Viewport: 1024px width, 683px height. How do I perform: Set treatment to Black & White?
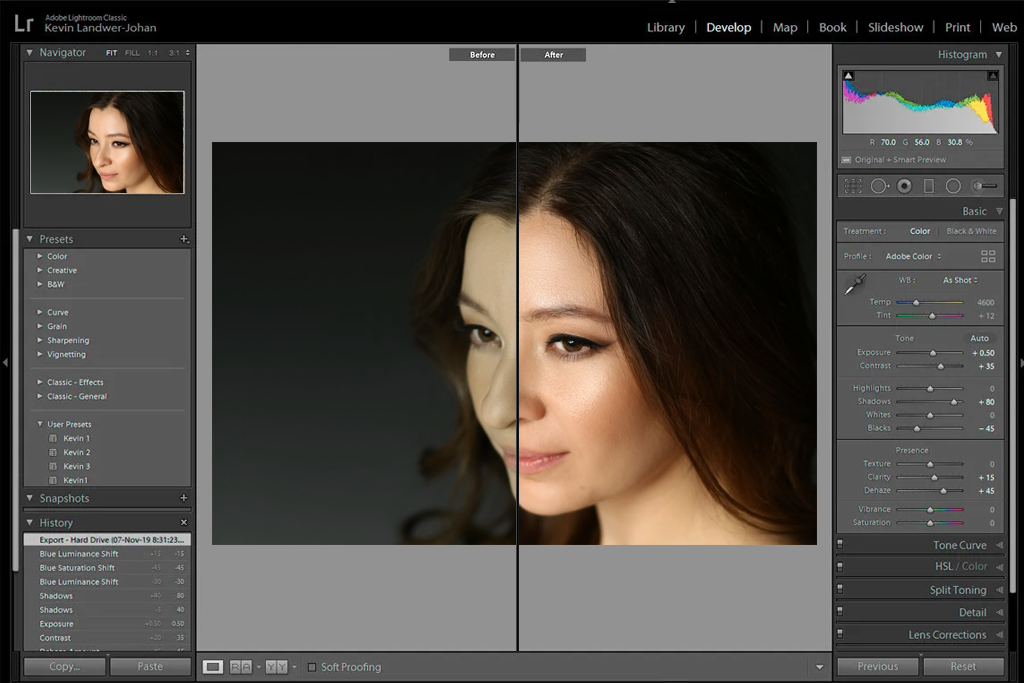pyautogui.click(x=971, y=231)
